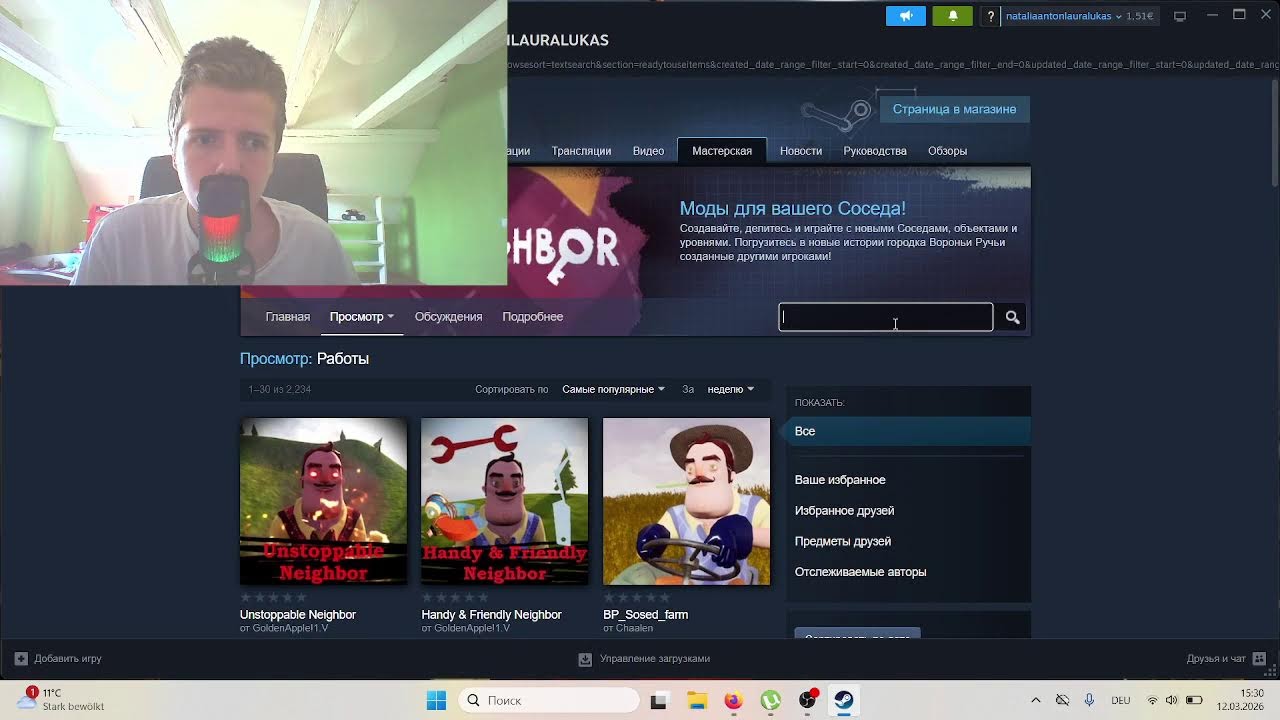Image resolution: width=1280 pixels, height=720 pixels.
Task: Click the magnifier search button in workshop
Action: coord(1013,317)
